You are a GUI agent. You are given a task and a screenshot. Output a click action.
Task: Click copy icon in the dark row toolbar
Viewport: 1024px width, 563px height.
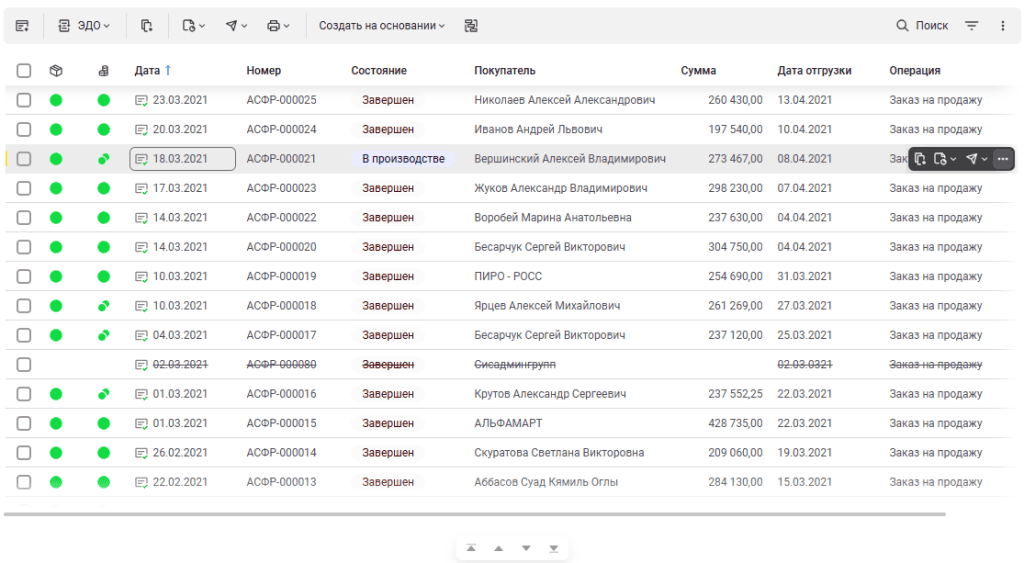920,159
